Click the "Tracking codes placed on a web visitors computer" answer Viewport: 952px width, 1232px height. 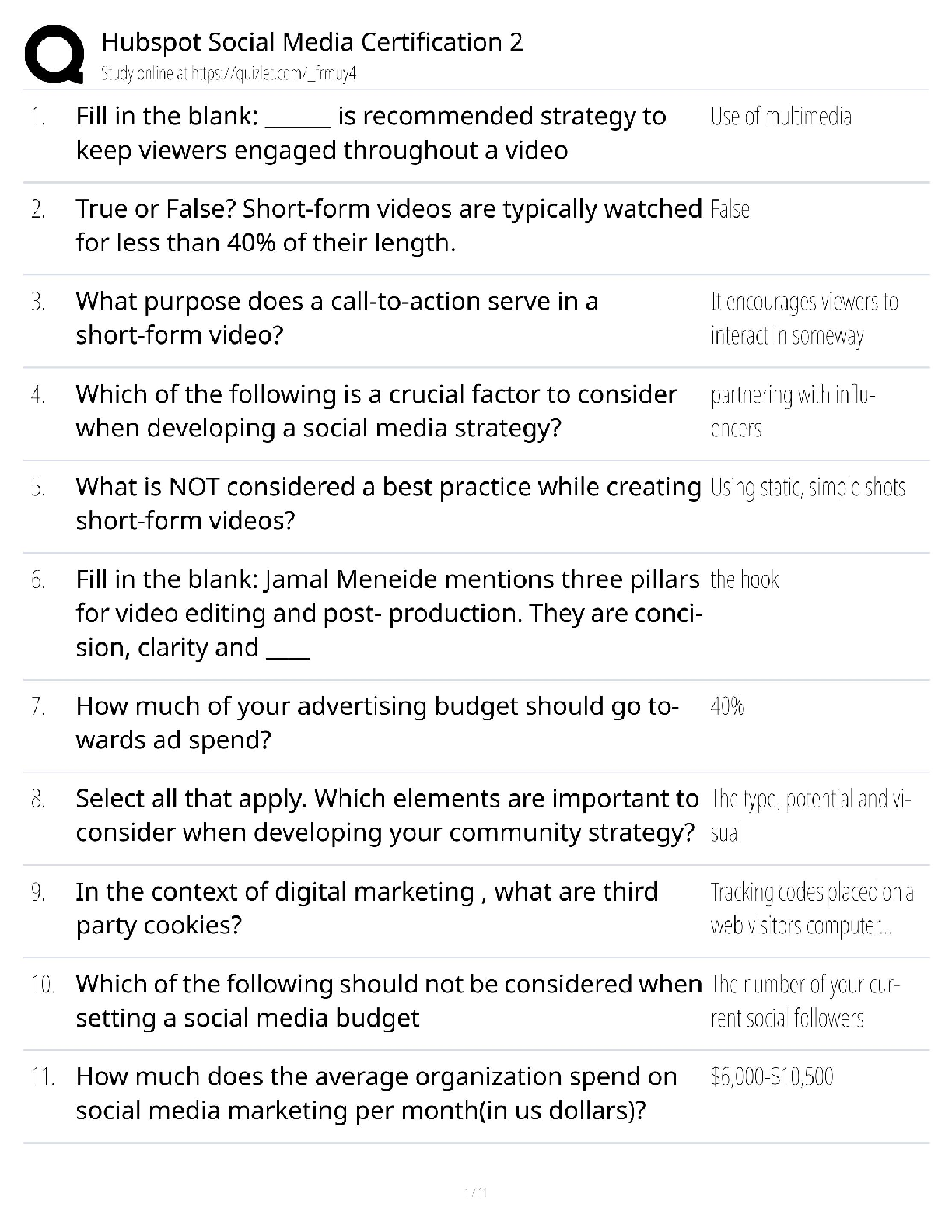tap(811, 908)
